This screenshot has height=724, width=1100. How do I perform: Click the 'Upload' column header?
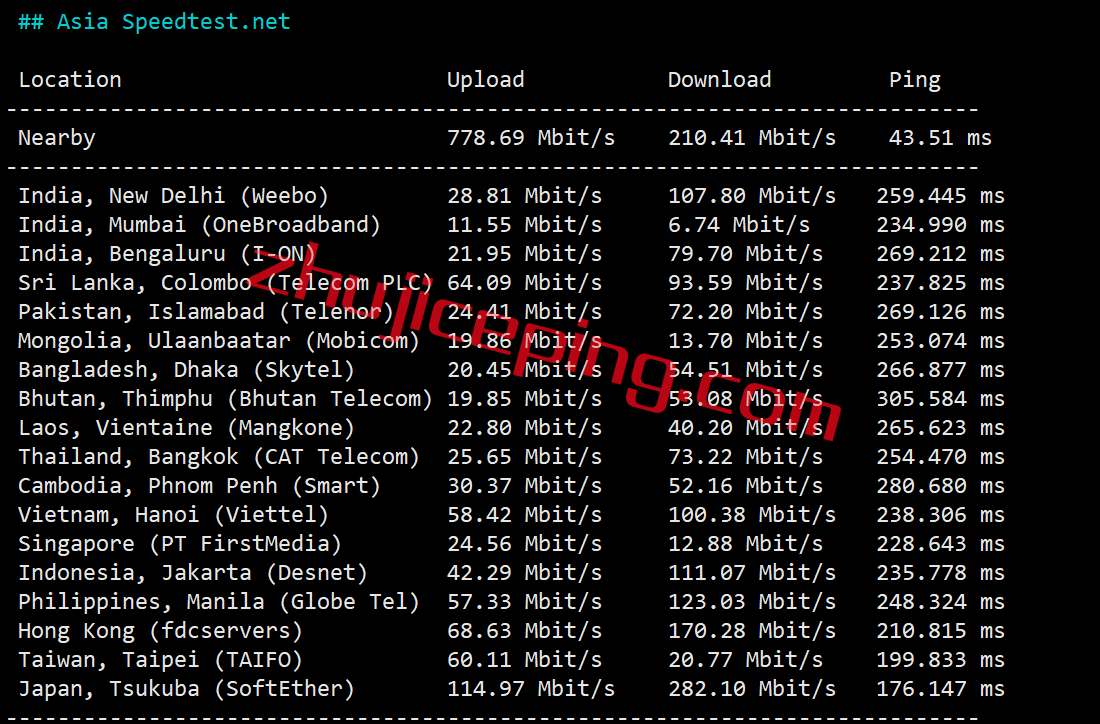pos(485,80)
